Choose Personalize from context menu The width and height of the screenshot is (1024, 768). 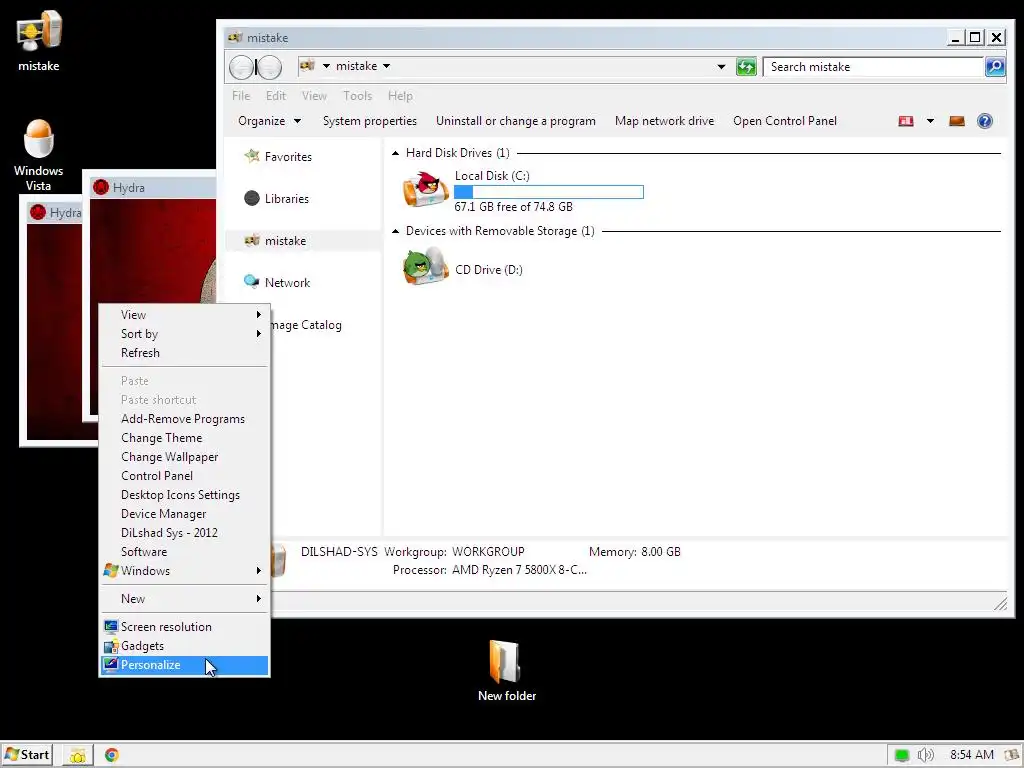[x=184, y=665]
